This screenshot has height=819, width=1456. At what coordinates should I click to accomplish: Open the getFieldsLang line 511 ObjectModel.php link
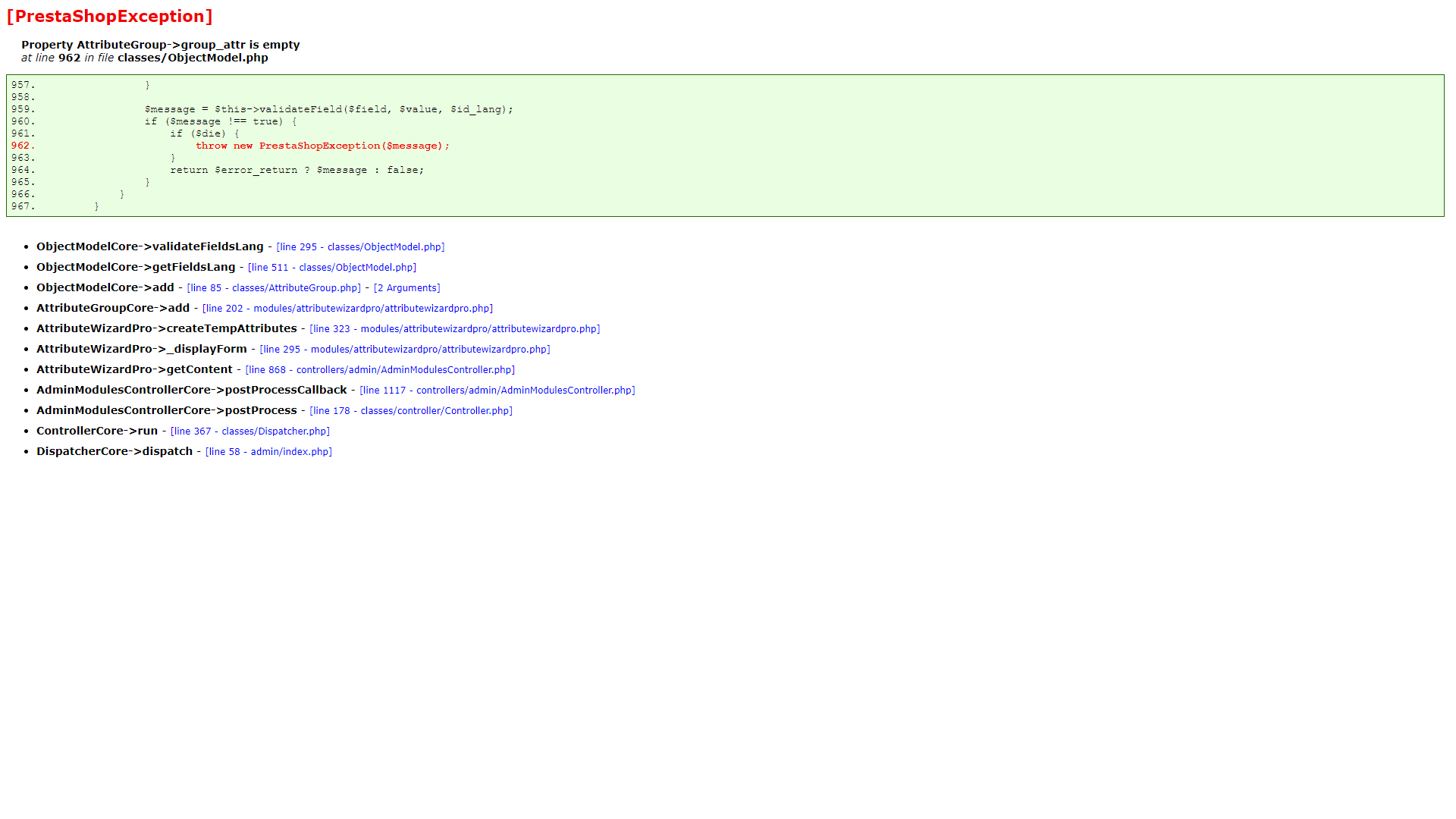pyautogui.click(x=332, y=268)
